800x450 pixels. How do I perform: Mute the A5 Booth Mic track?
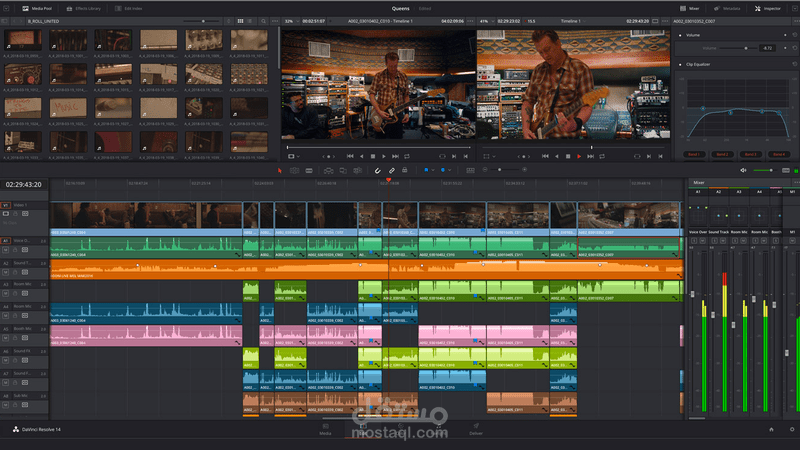tap(6, 338)
